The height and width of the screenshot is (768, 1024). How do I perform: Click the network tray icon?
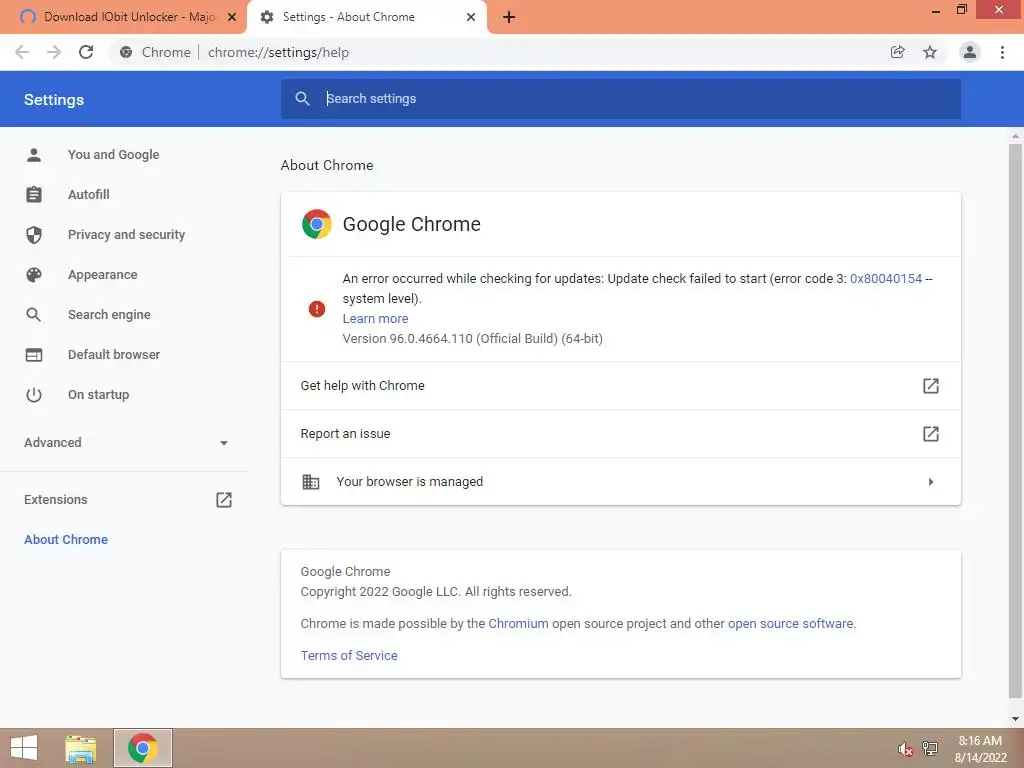tap(930, 749)
